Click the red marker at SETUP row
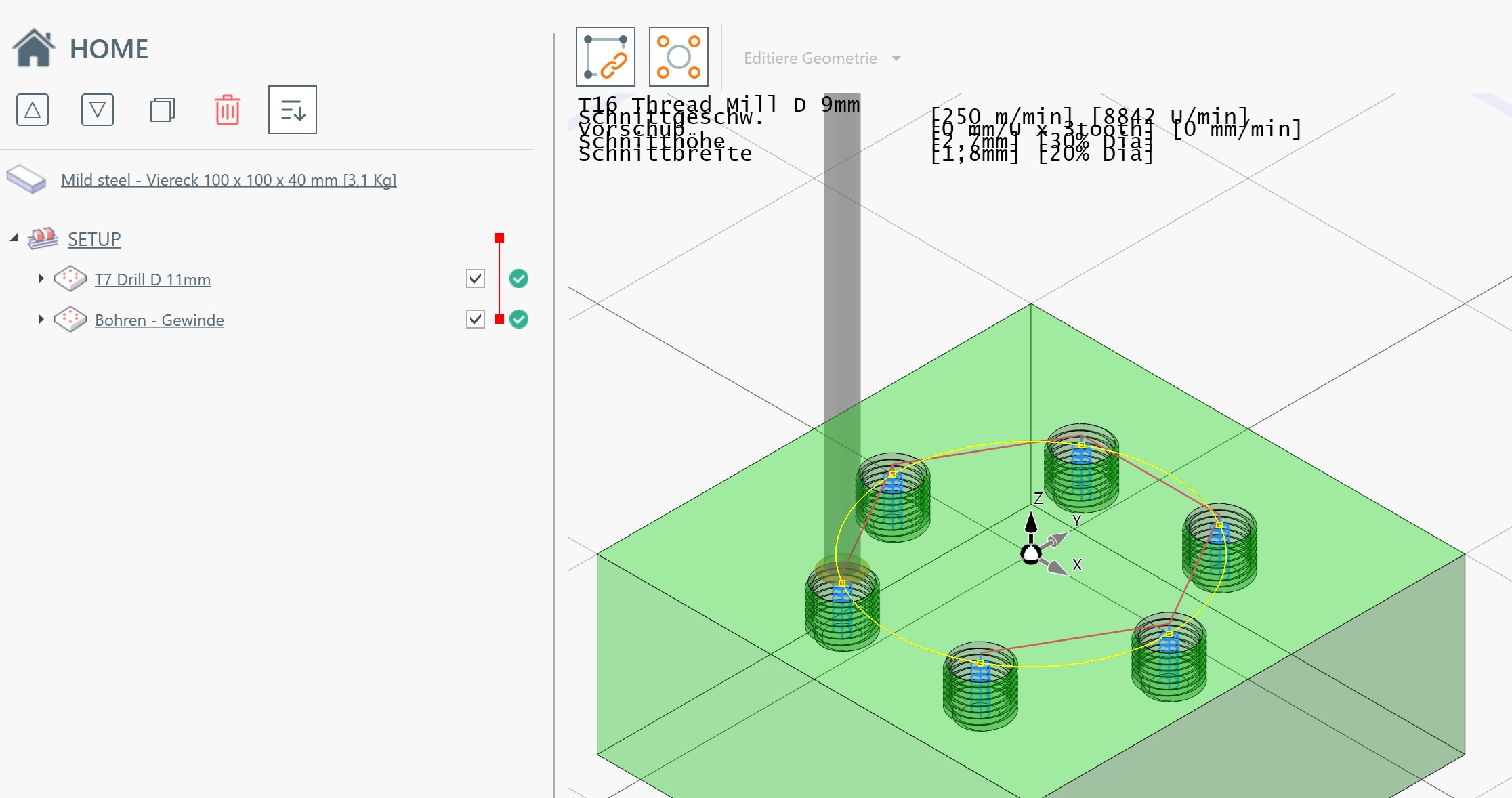The width and height of the screenshot is (1512, 798). (x=499, y=238)
